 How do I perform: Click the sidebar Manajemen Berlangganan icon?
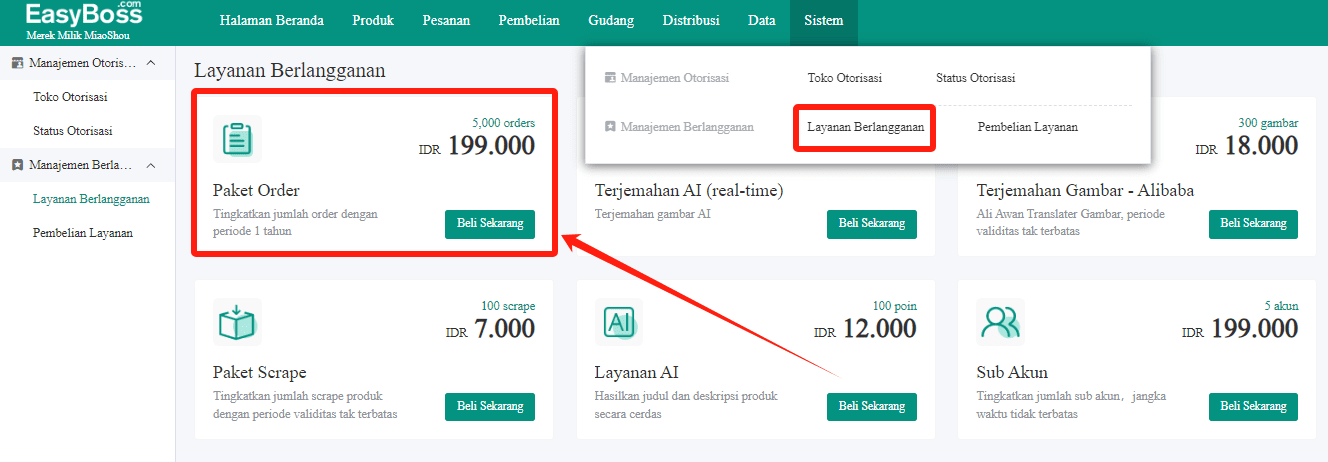(17, 165)
